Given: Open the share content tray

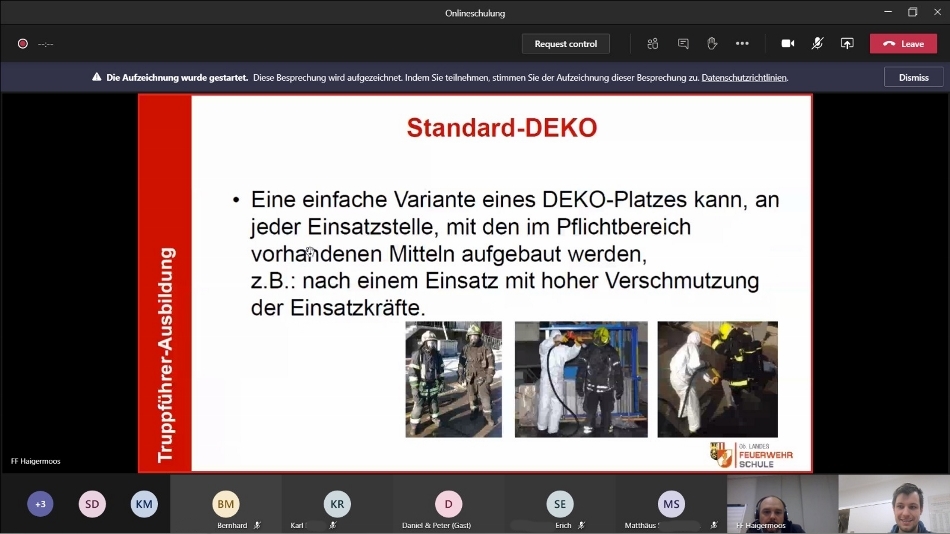Looking at the screenshot, I should point(847,44).
